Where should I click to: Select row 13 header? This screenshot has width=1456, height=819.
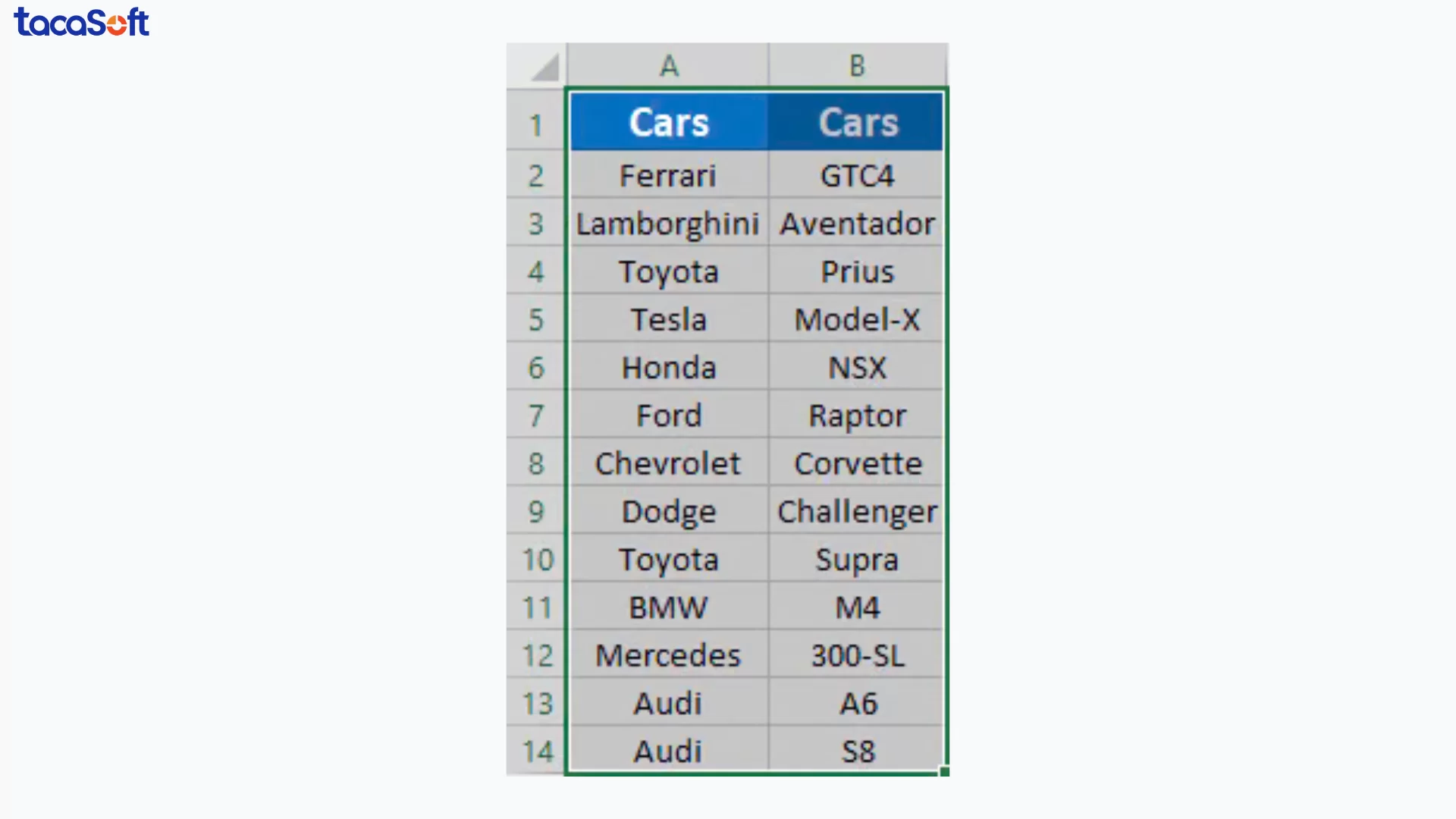(x=535, y=702)
